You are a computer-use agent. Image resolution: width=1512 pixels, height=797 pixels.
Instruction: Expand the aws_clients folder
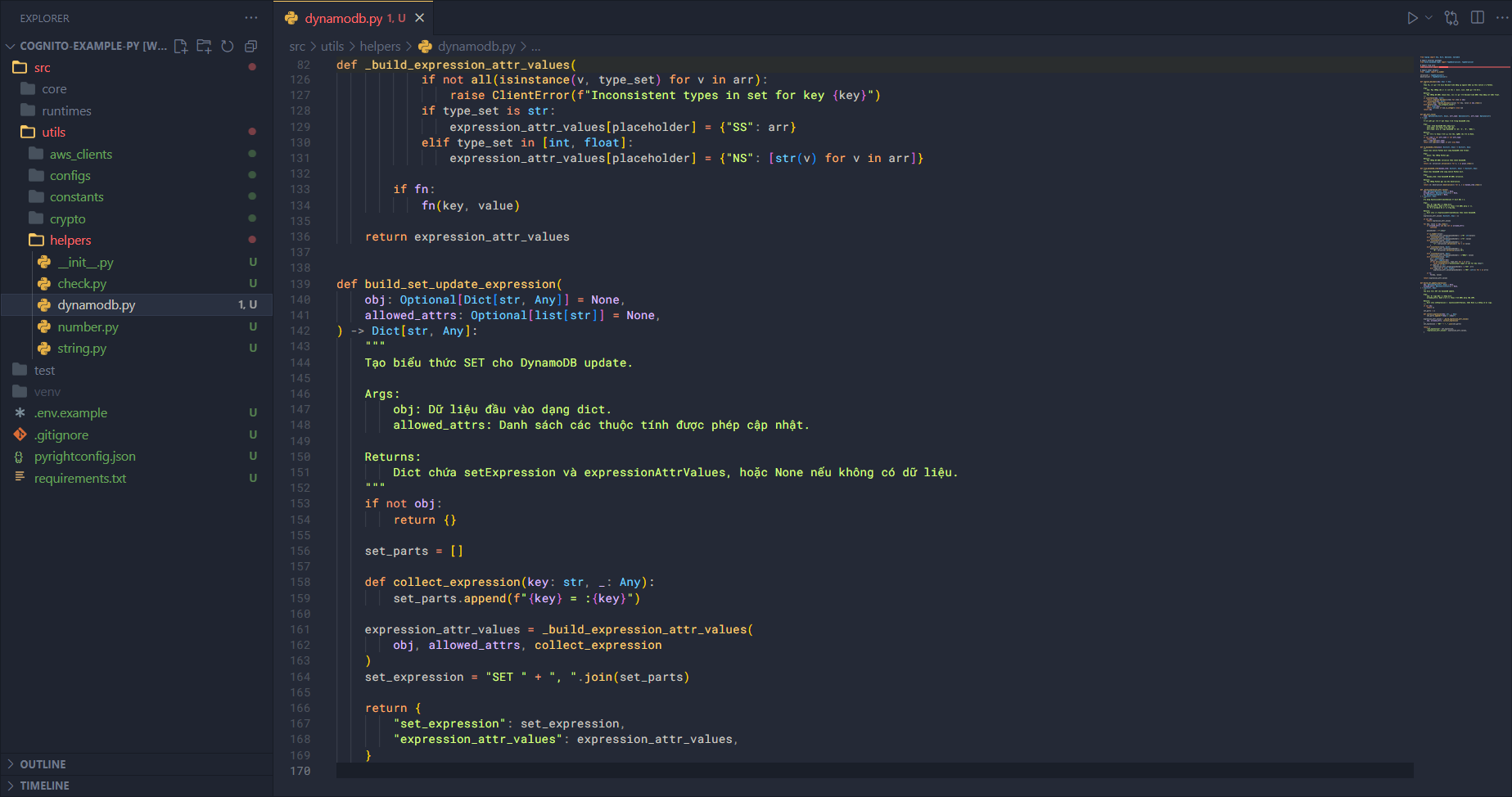[x=80, y=155]
